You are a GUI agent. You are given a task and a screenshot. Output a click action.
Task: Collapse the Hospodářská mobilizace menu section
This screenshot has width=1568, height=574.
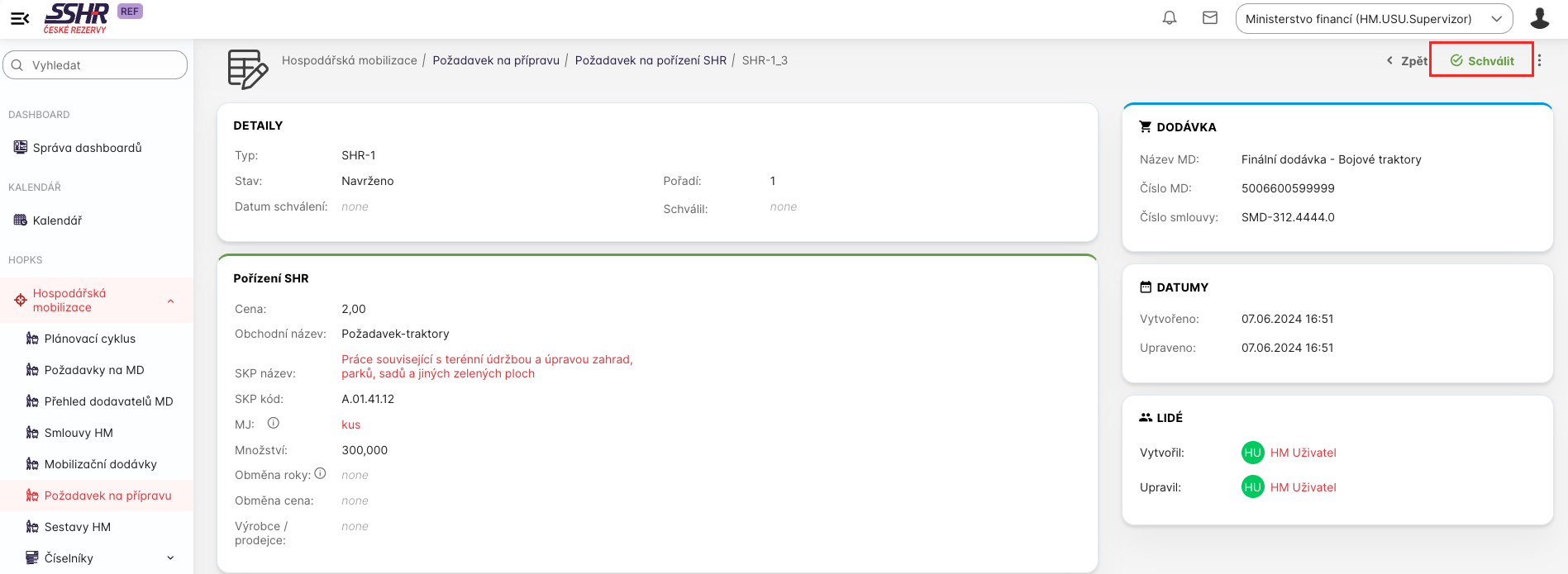(x=170, y=301)
